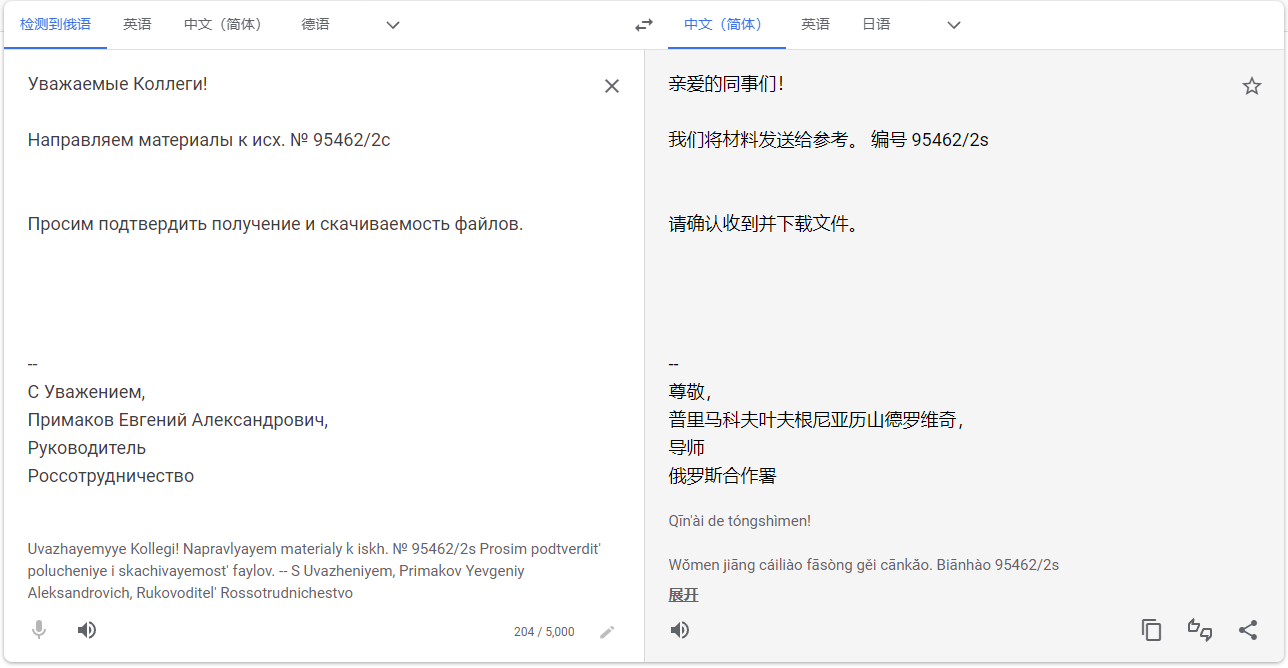Image resolution: width=1288 pixels, height=668 pixels.
Task: Click the pinyin line 'Wǒmen jiāng cáiliào'
Action: coord(741,565)
